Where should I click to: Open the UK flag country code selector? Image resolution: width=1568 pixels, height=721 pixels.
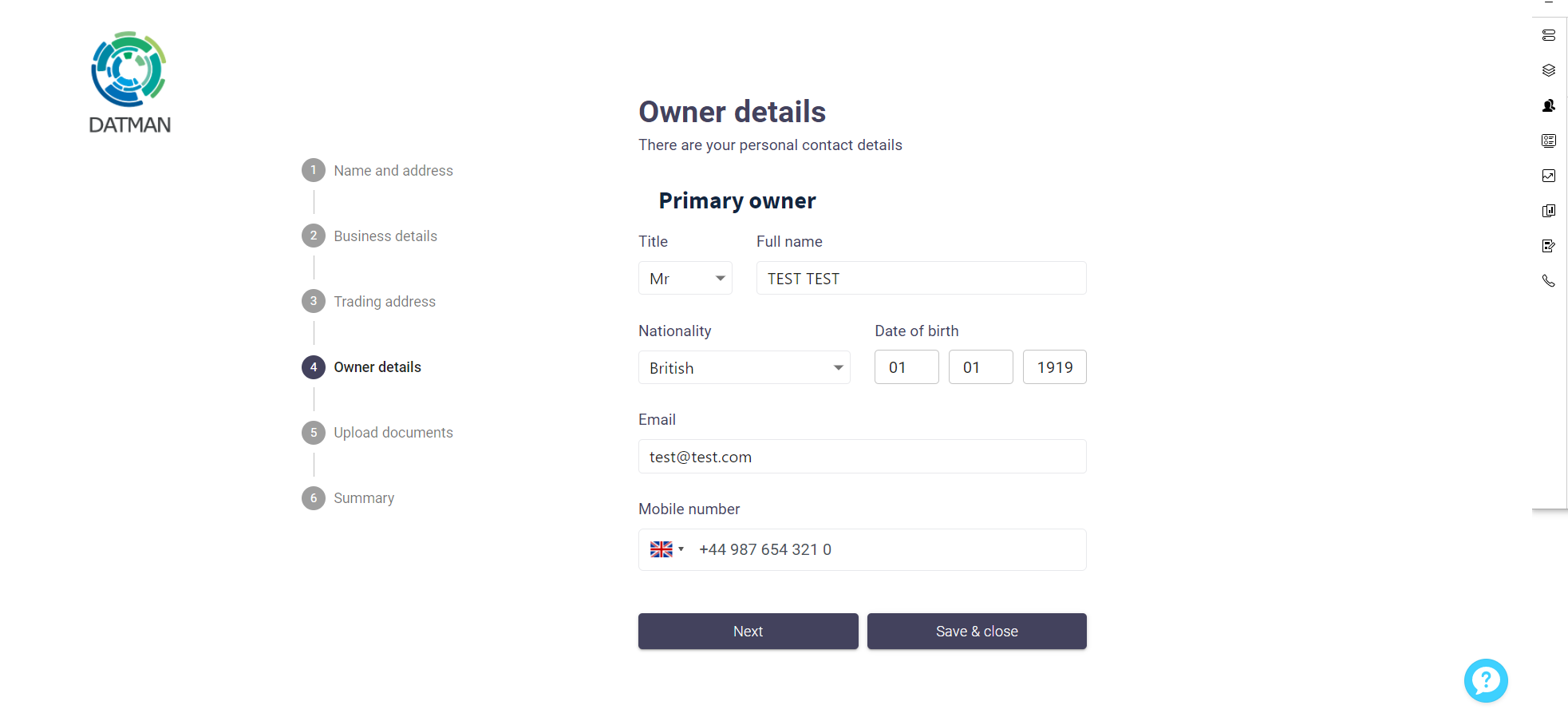667,549
